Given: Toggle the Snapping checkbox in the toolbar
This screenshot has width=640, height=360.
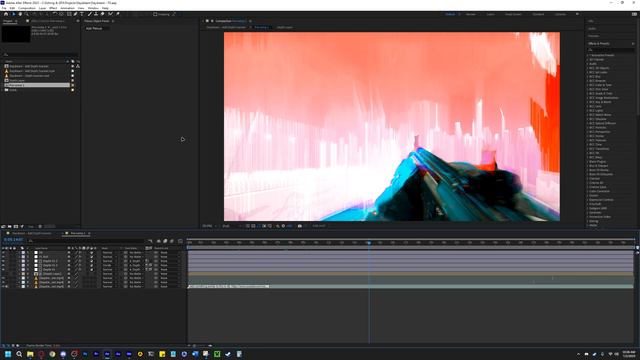Looking at the screenshot, I should [x=155, y=14].
